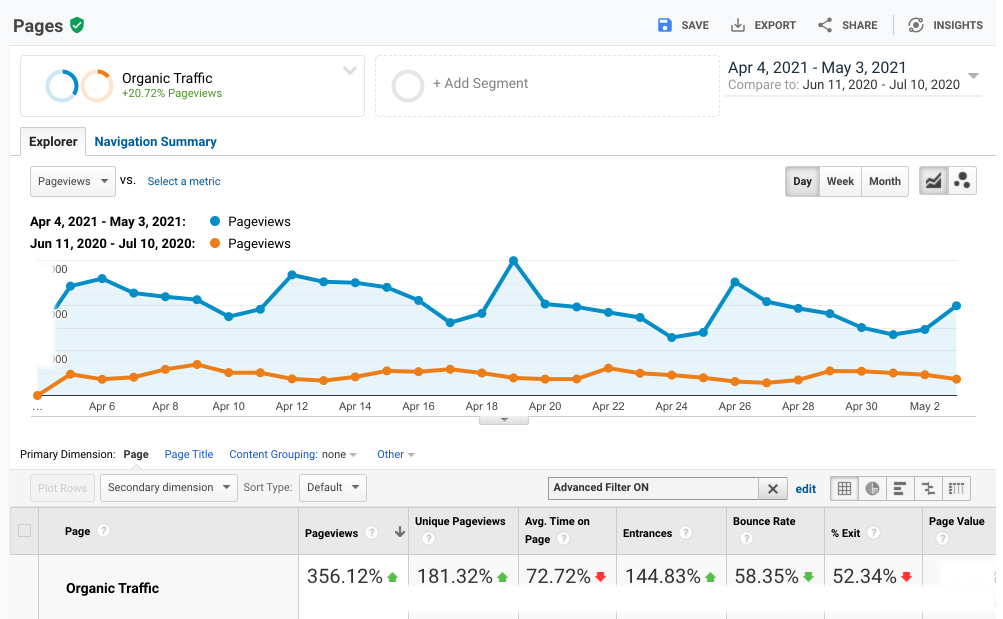Open the date range picker arrow
The height and width of the screenshot is (619, 1003).
[974, 76]
